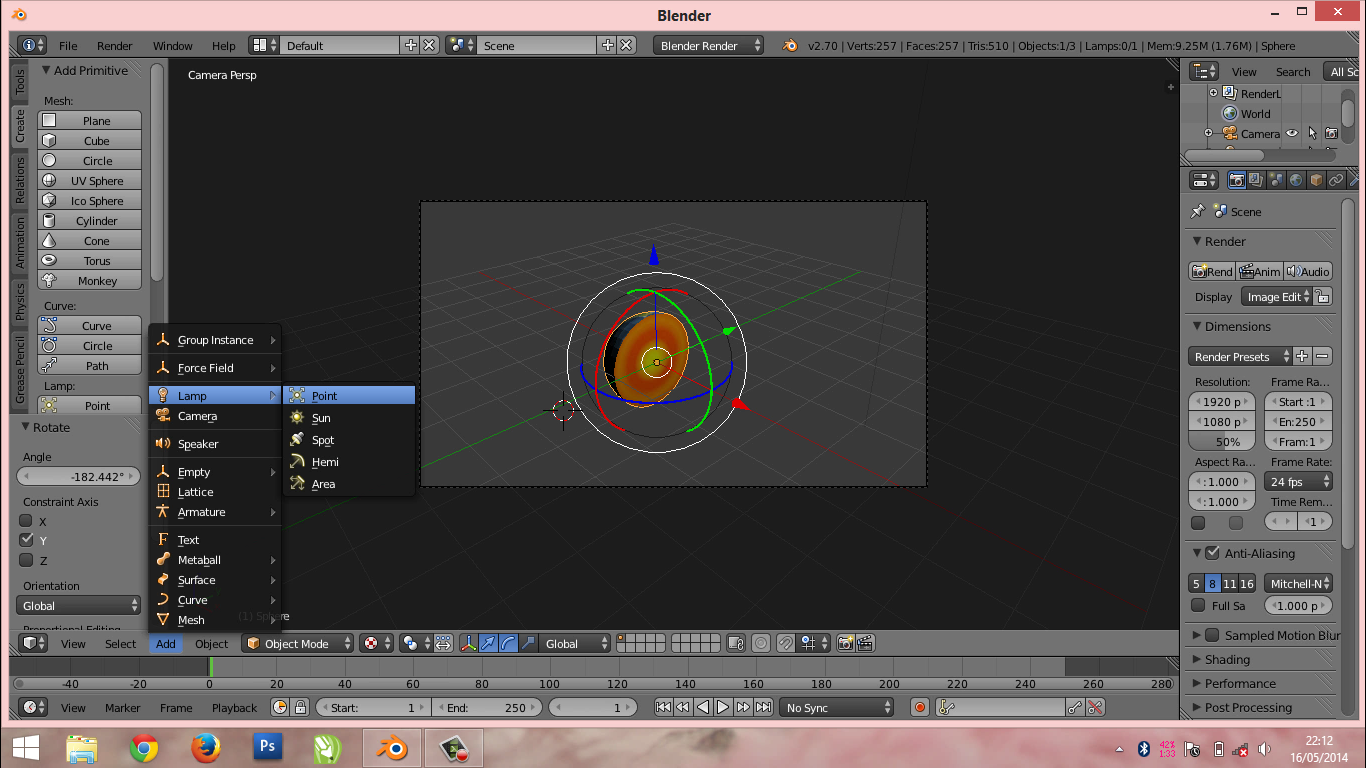Create an Ico Sphere mesh
The width and height of the screenshot is (1366, 768).
click(90, 201)
